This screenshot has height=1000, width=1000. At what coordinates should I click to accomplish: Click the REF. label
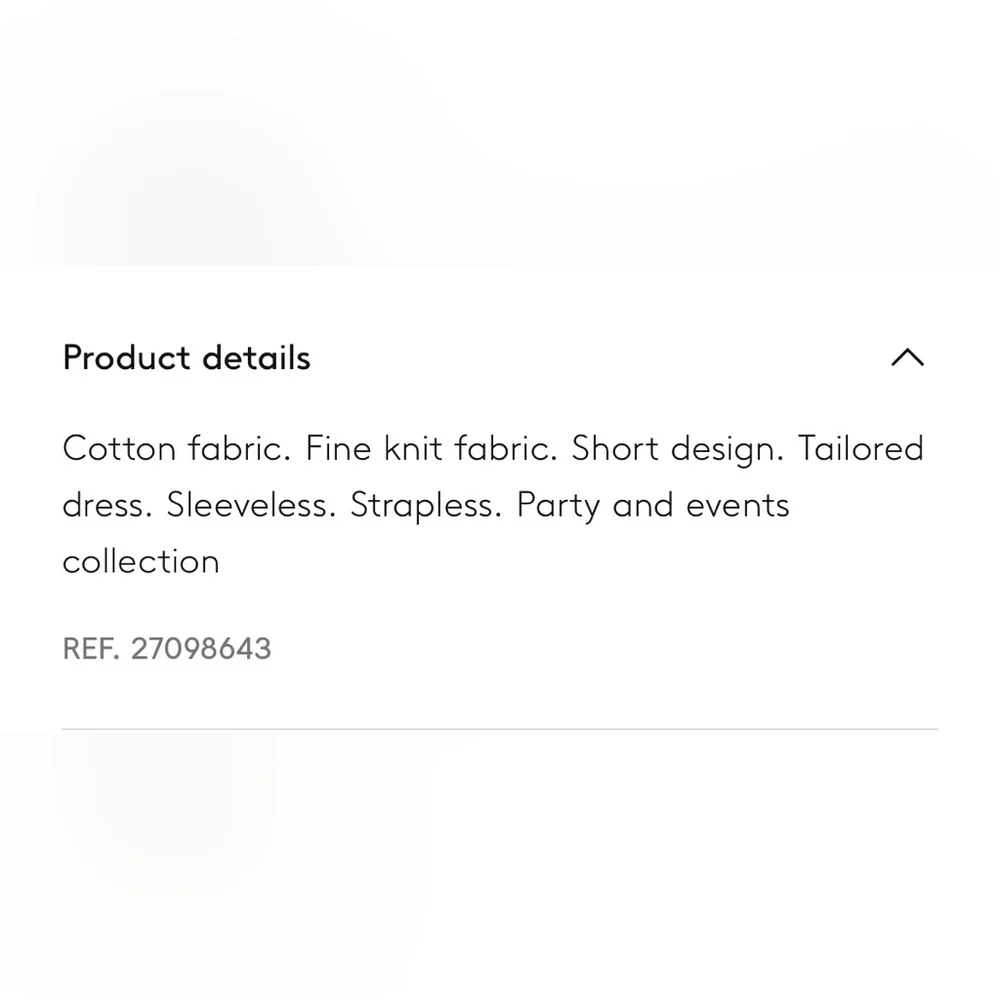(x=91, y=649)
